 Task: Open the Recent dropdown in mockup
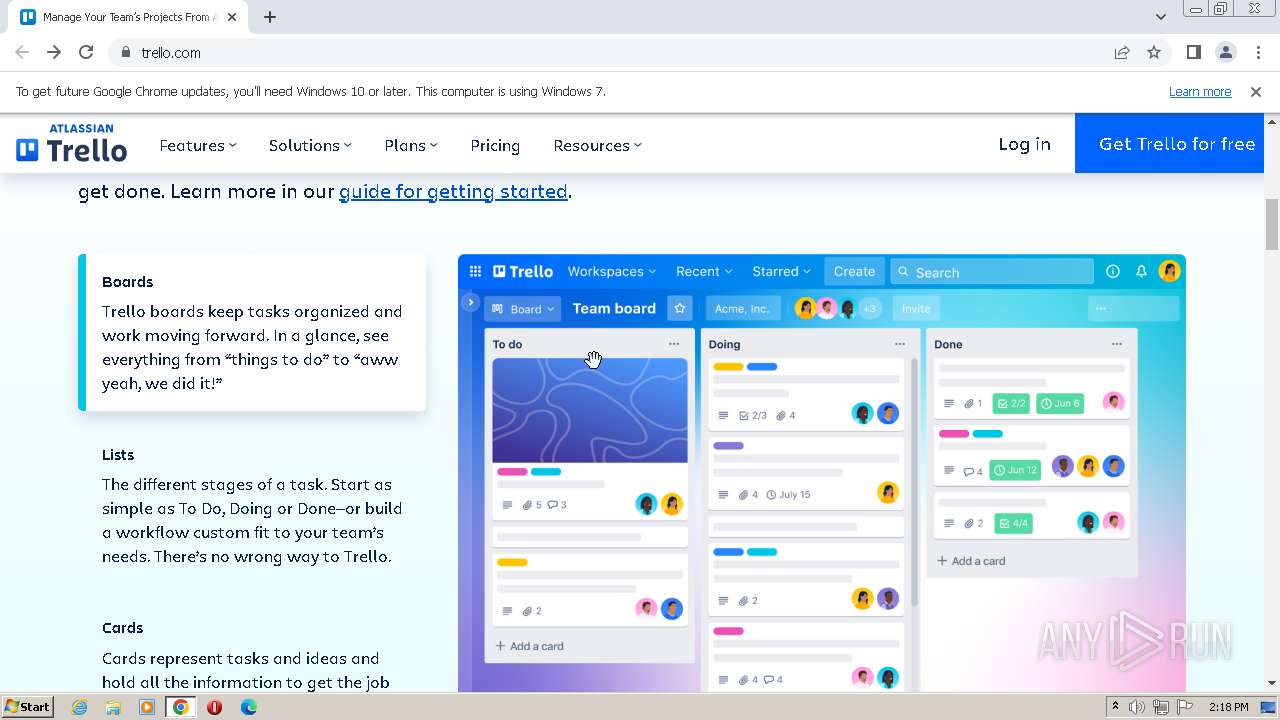coord(704,271)
